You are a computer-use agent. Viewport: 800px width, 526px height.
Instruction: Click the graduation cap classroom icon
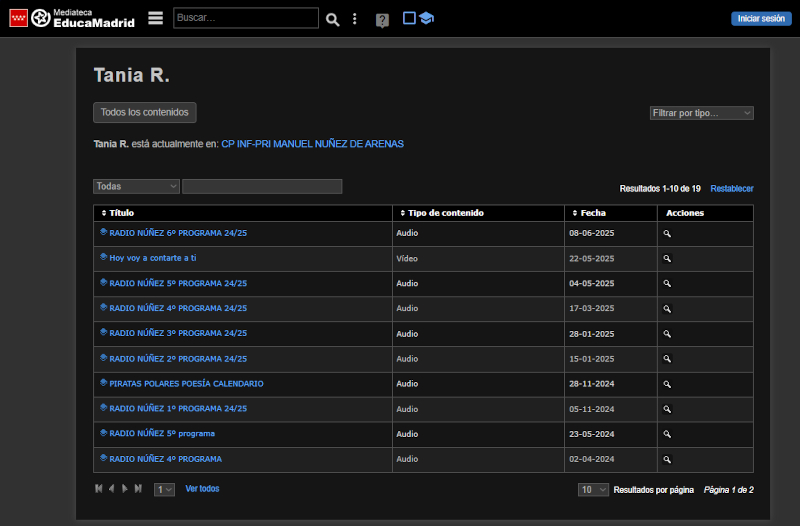[x=426, y=18]
